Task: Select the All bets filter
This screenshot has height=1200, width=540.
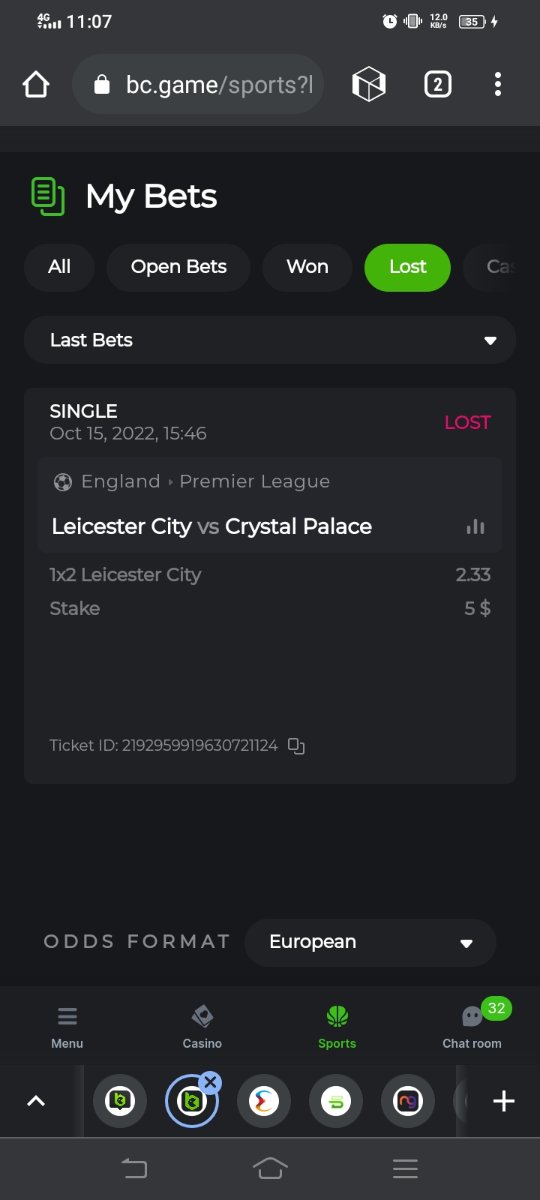Action: tap(59, 267)
